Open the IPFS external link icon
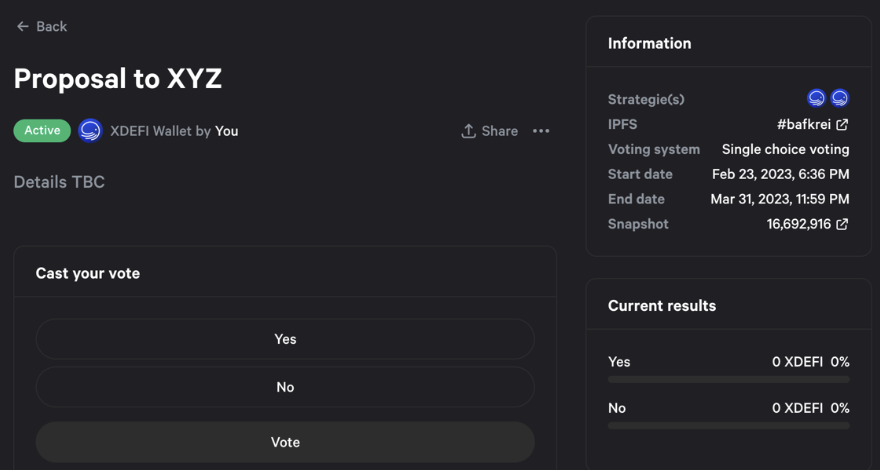The image size is (880, 470). 842,125
